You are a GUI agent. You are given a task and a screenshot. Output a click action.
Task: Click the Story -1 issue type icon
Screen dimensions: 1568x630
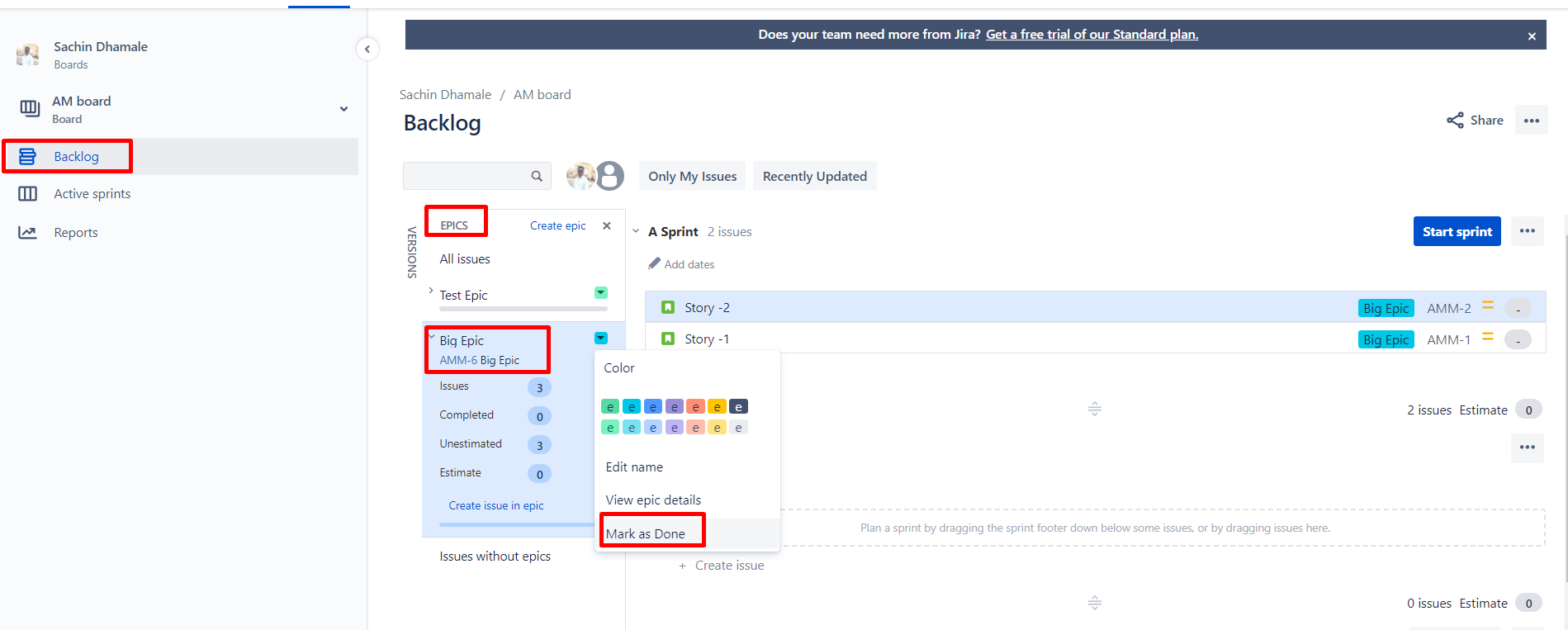pyautogui.click(x=668, y=339)
